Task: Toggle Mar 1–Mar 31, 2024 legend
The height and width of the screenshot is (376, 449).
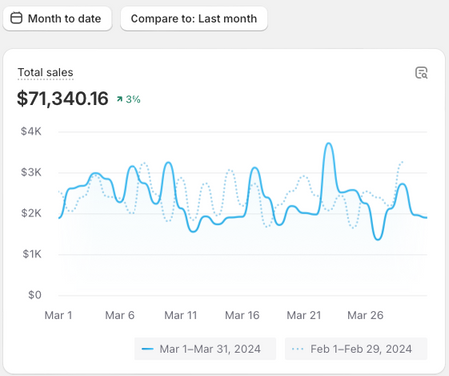Action: click(205, 349)
